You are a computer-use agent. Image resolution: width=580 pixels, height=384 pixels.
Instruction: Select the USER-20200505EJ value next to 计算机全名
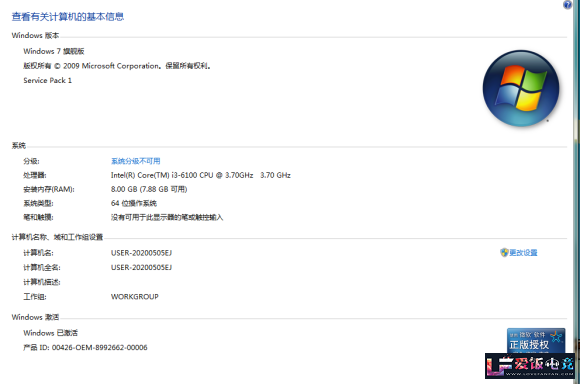pos(141,267)
